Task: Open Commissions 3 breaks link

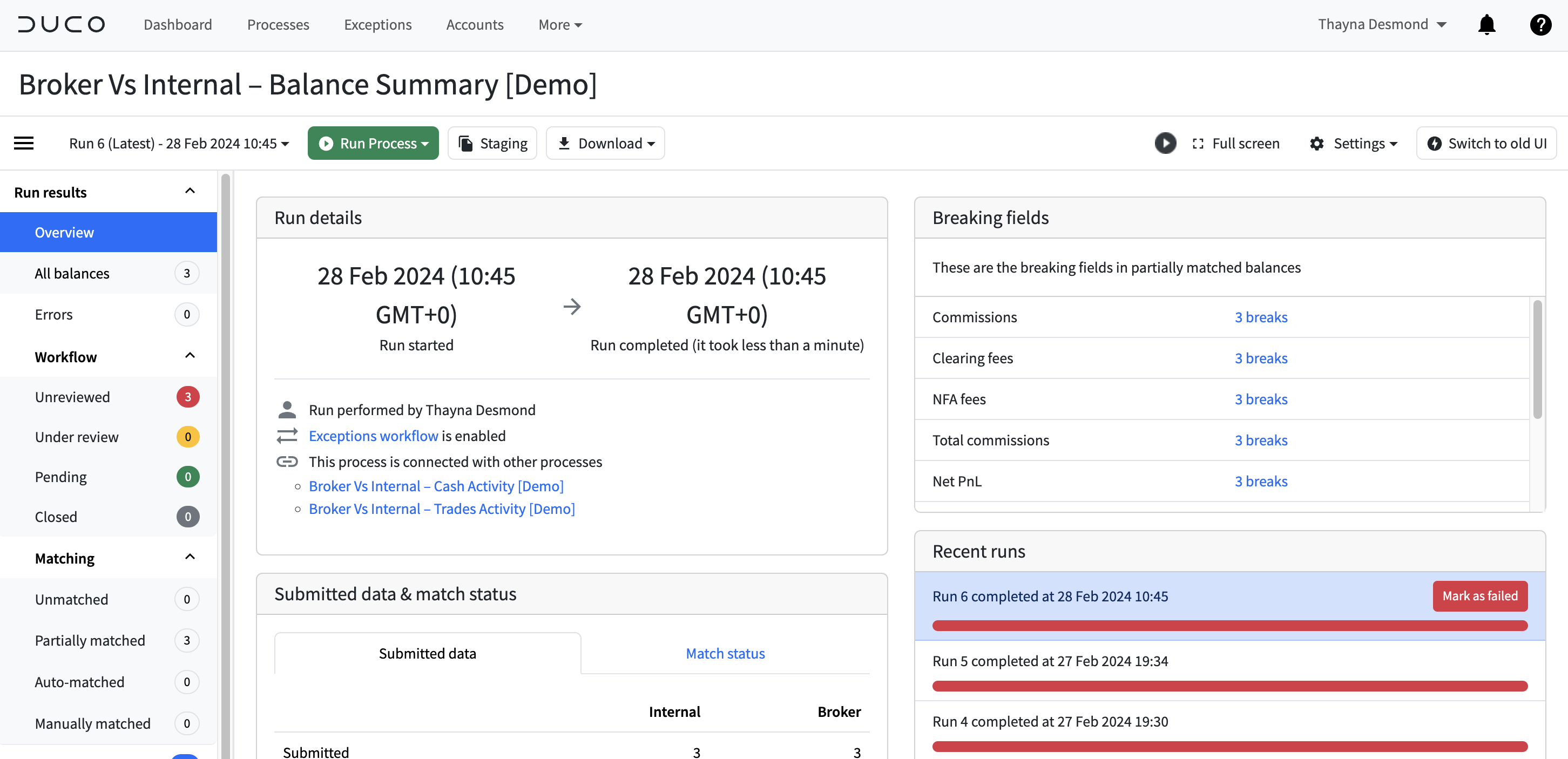Action: click(x=1261, y=317)
